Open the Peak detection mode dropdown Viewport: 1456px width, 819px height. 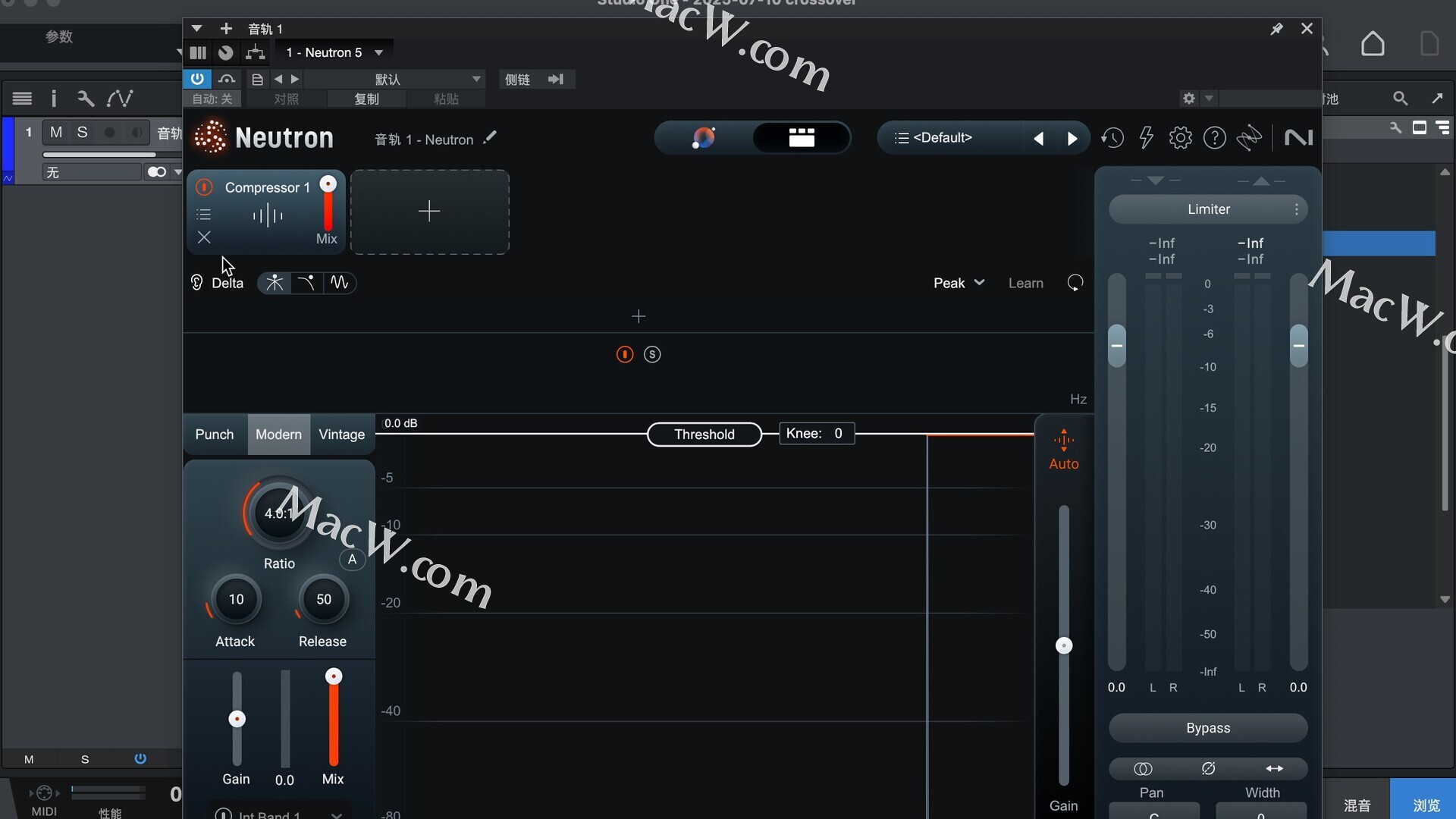[959, 283]
